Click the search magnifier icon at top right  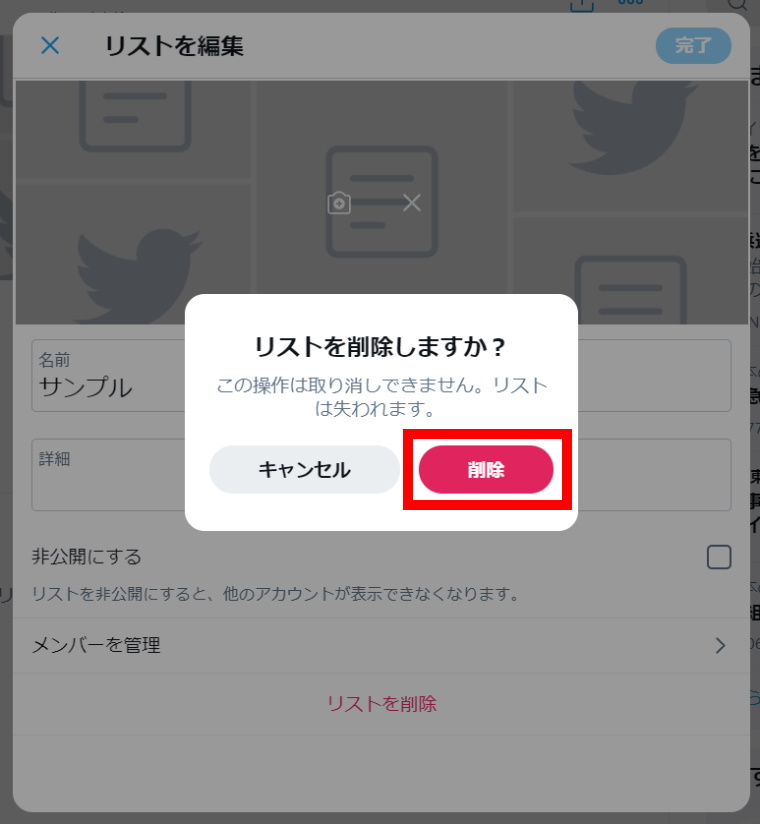[x=737, y=4]
